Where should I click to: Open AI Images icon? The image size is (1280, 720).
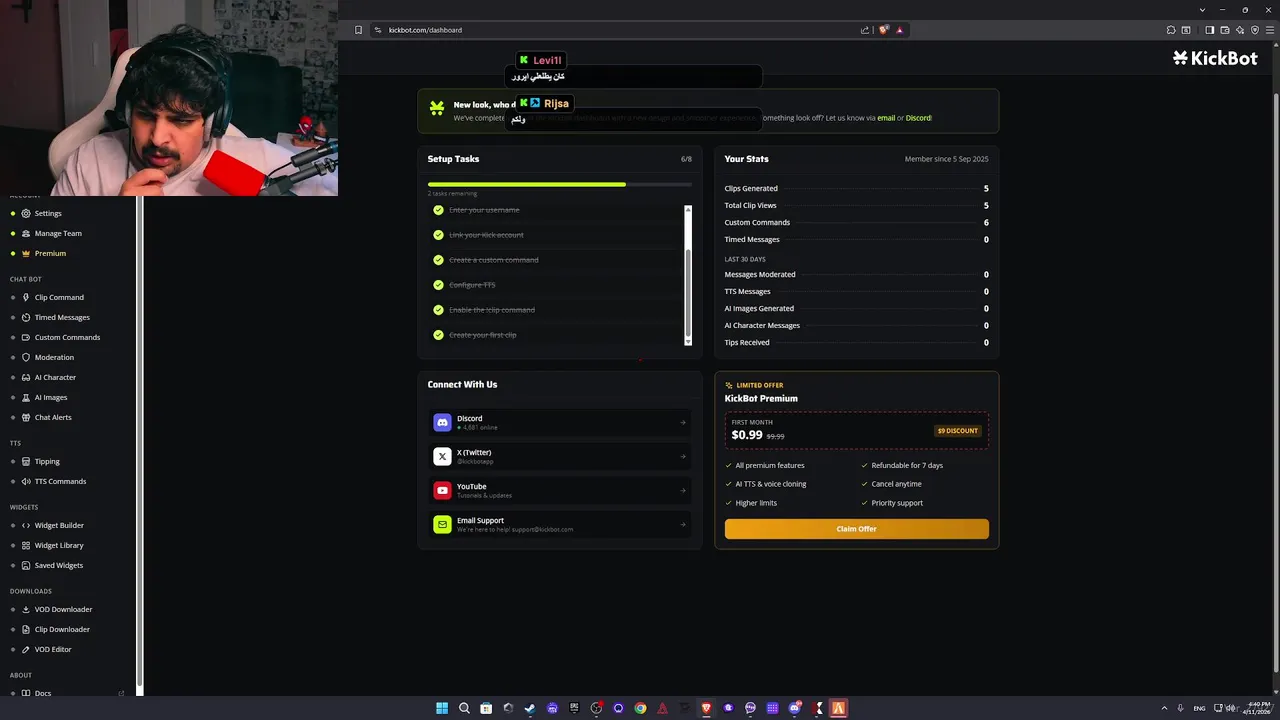pos(26,397)
